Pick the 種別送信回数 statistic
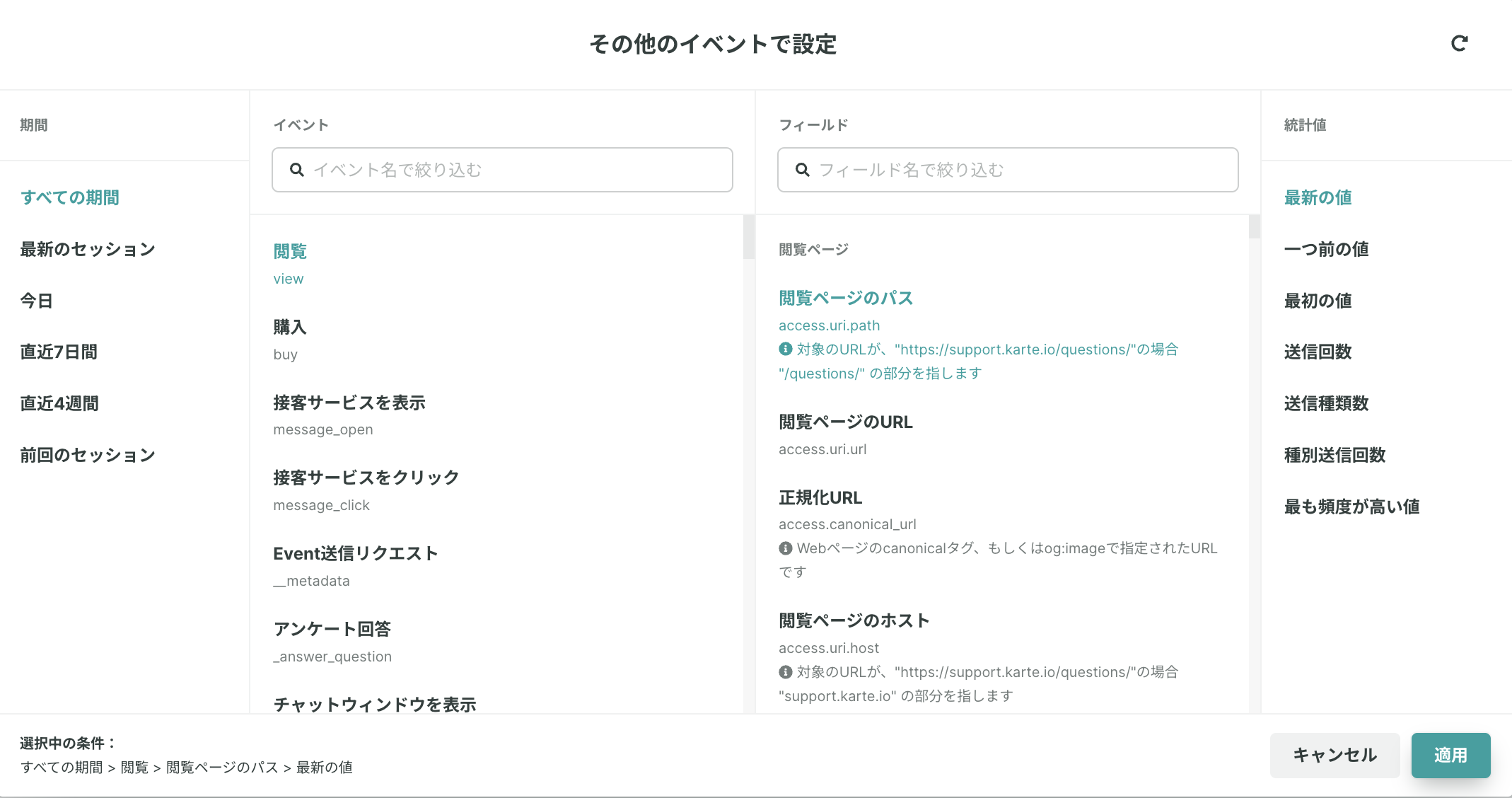Viewport: 1512px width, 798px height. tap(1335, 455)
